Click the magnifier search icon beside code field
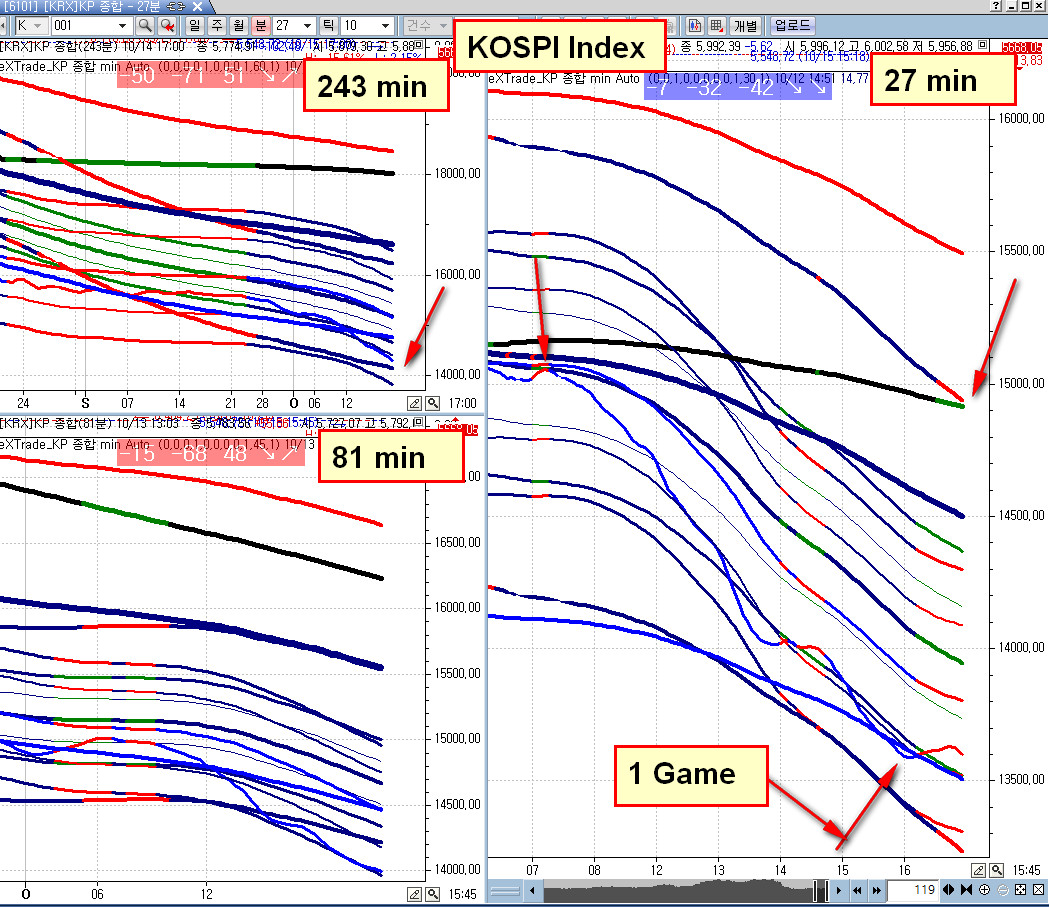Viewport: 1049px width, 907px height. [145, 25]
